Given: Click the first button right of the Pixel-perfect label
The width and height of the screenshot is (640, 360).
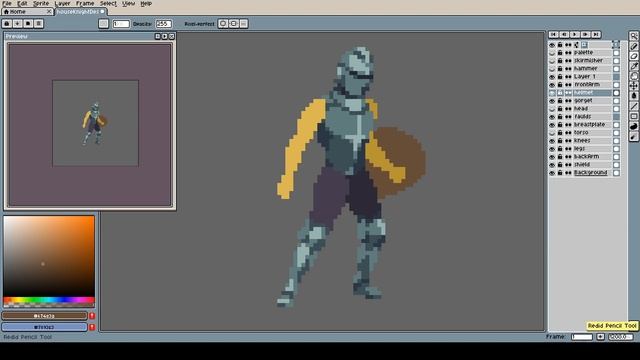Looking at the screenshot, I should (x=223, y=24).
